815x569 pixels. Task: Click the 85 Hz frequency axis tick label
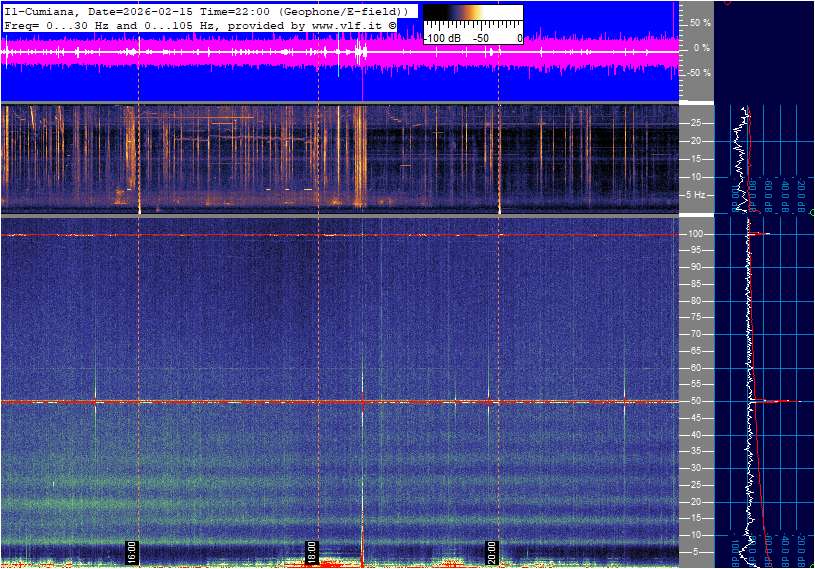click(697, 283)
